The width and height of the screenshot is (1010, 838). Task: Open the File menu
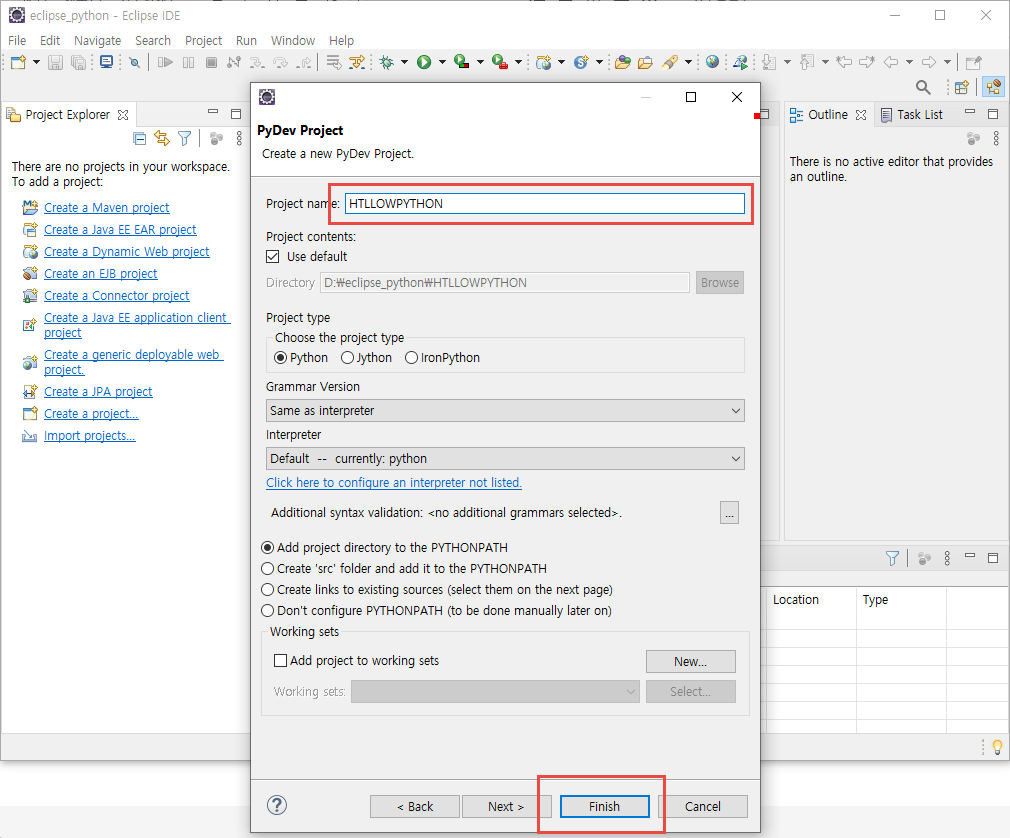17,41
